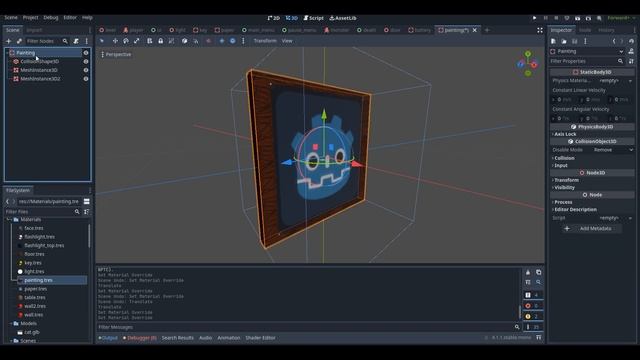Open the Project menu
The image size is (640, 360).
coord(30,18)
